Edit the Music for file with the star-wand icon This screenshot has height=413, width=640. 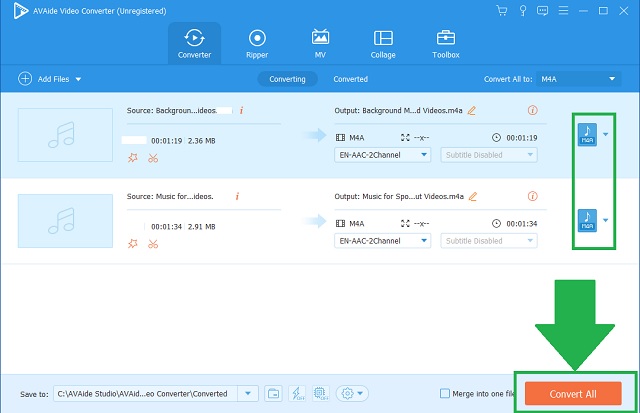[133, 244]
